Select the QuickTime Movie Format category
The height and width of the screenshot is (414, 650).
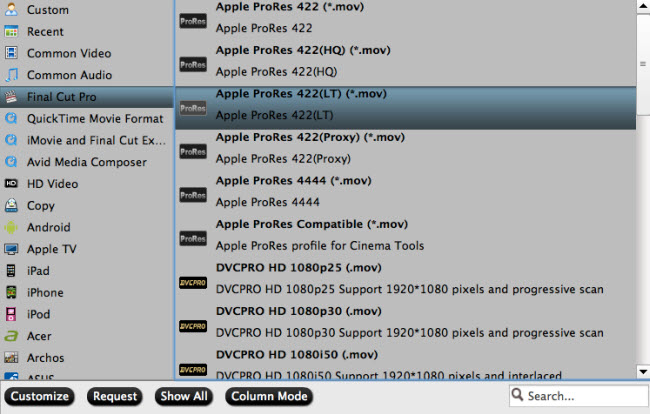click(x=87, y=119)
